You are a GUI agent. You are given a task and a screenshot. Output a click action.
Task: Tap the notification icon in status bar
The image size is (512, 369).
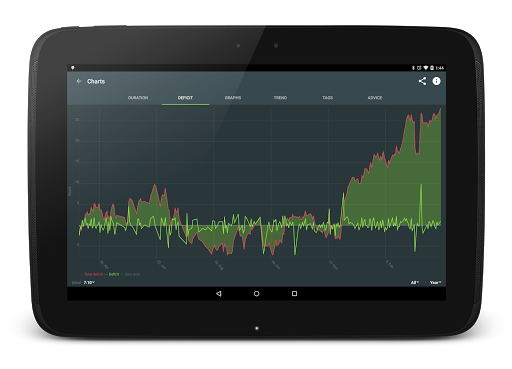(73, 68)
